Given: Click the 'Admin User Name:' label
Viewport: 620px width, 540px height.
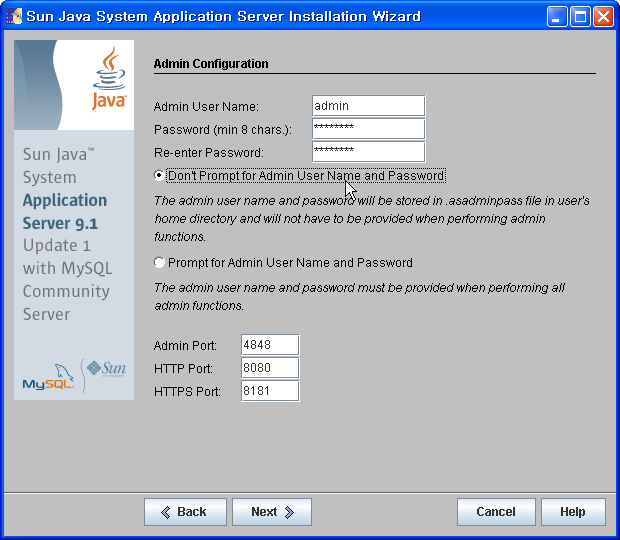Looking at the screenshot, I should [206, 107].
